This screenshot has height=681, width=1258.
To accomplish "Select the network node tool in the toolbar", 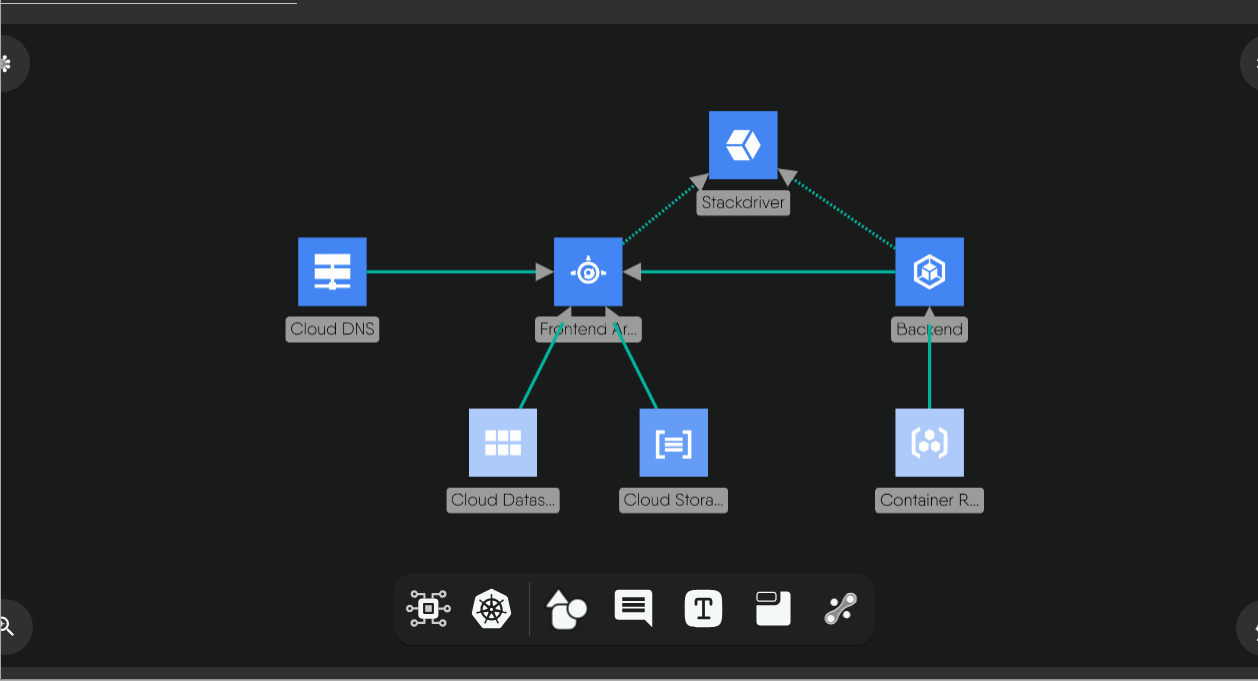I will coord(427,608).
